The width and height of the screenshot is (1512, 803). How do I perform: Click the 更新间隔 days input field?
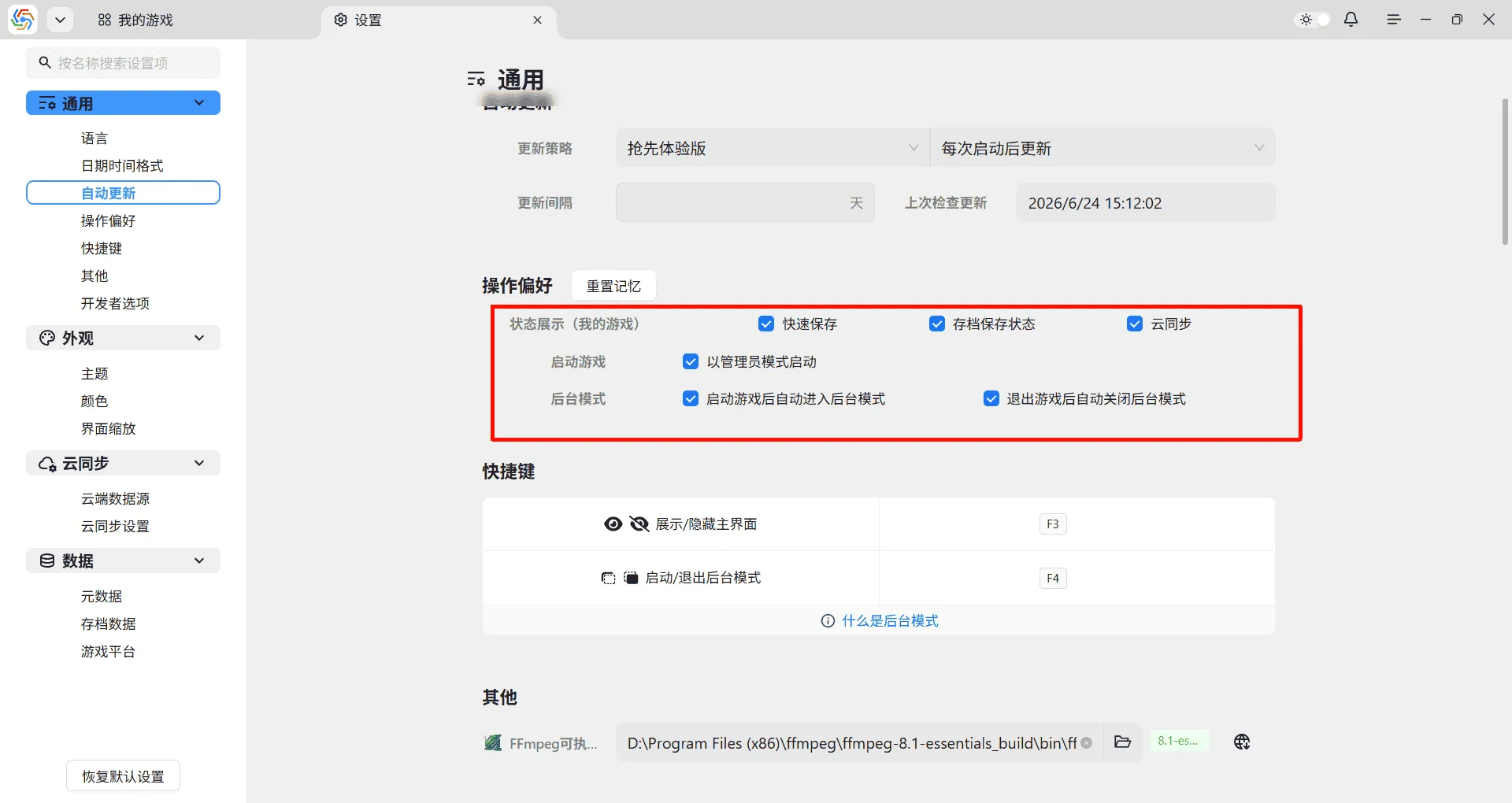(x=745, y=202)
